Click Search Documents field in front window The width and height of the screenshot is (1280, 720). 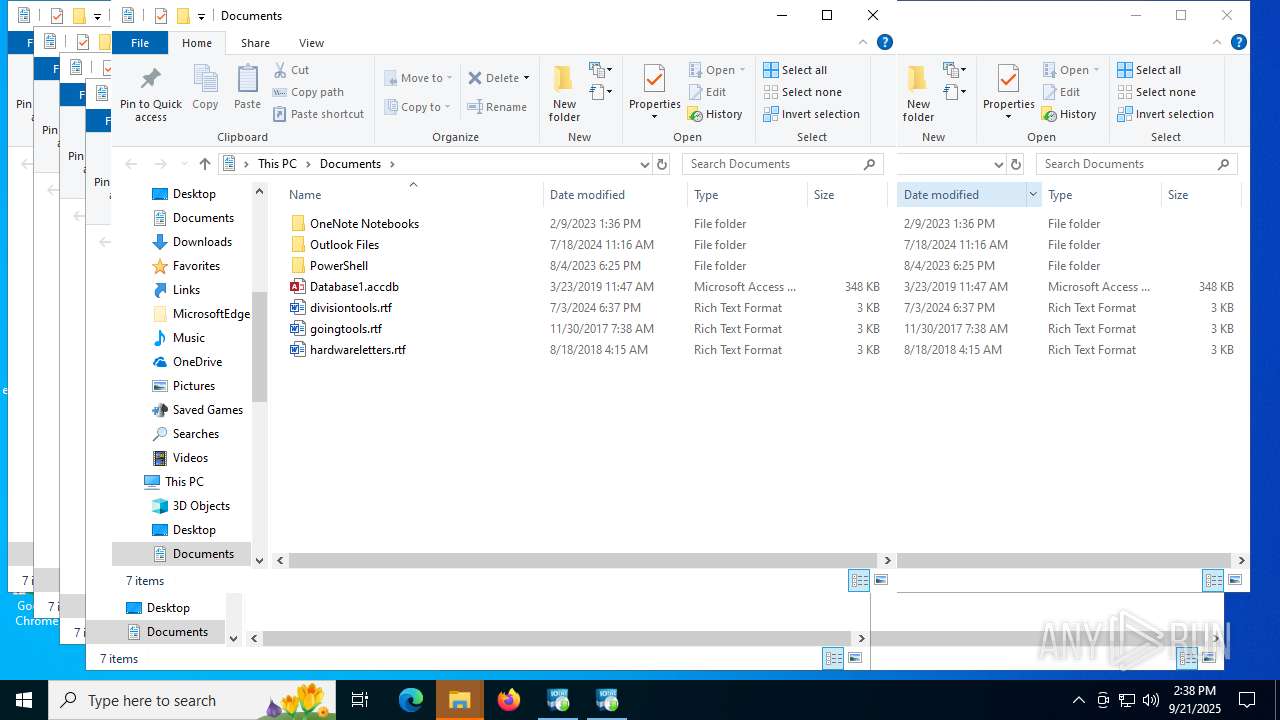tap(774, 164)
